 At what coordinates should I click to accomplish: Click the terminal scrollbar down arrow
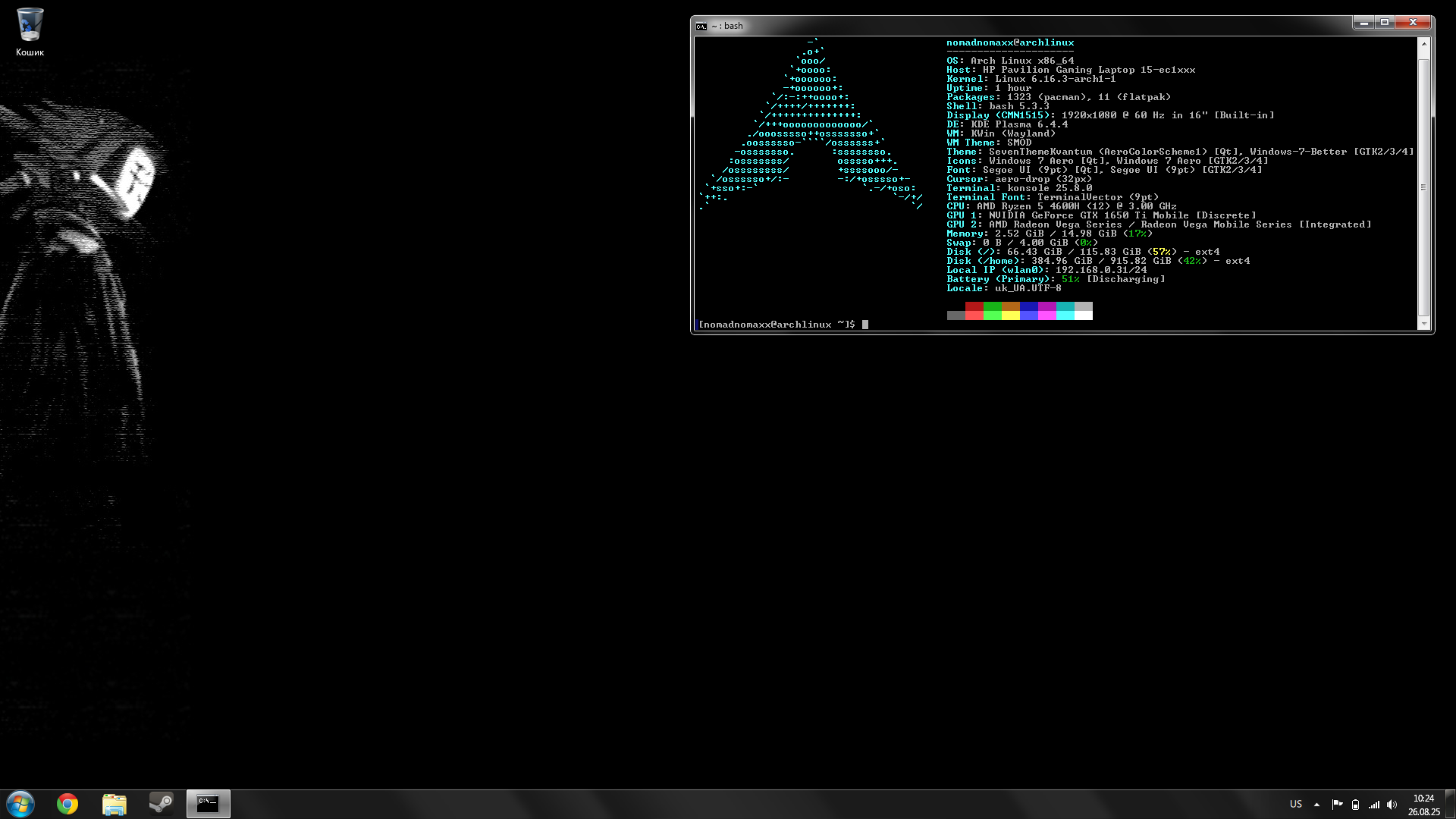click(x=1423, y=324)
